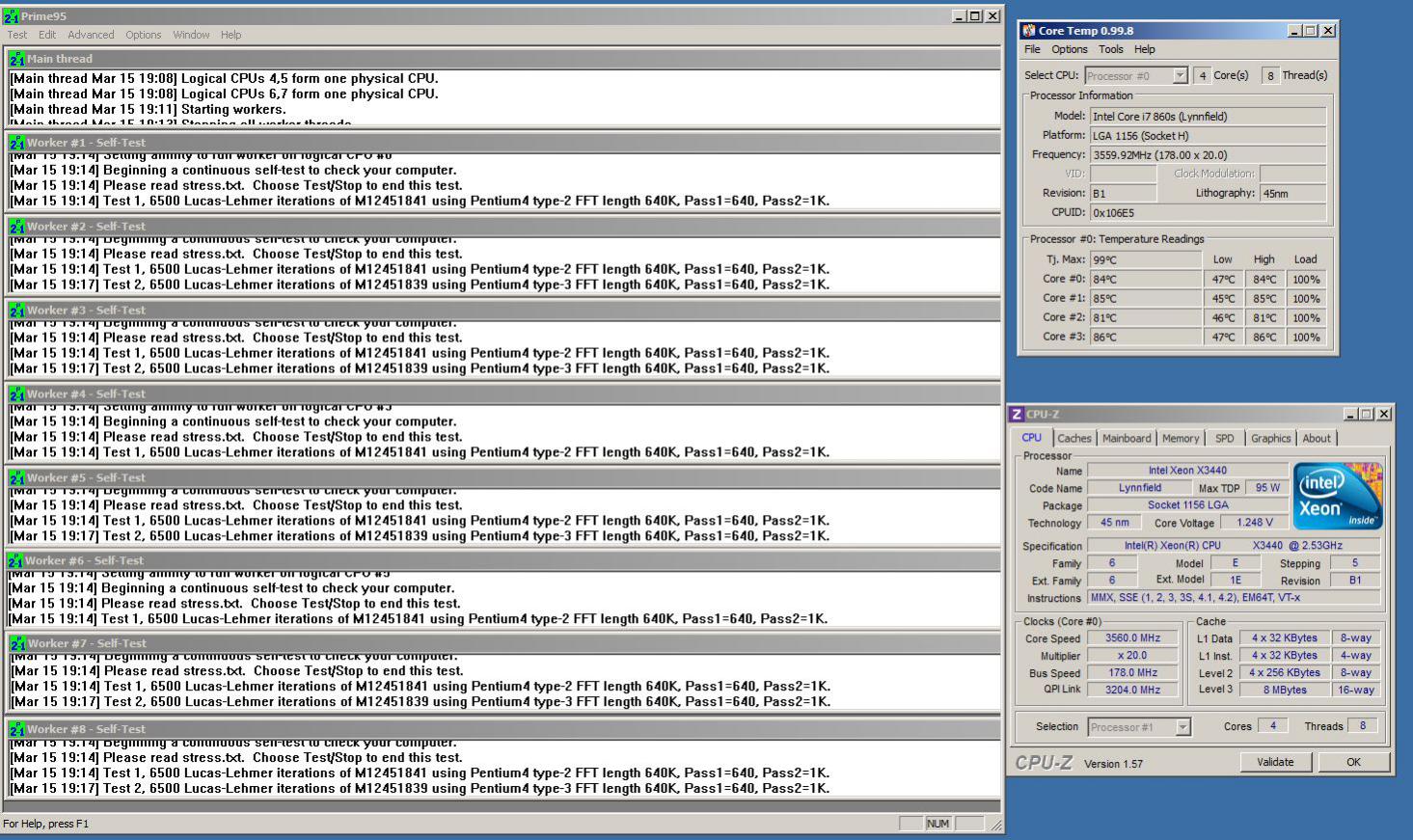Maximize the Prime95 window

click(975, 16)
